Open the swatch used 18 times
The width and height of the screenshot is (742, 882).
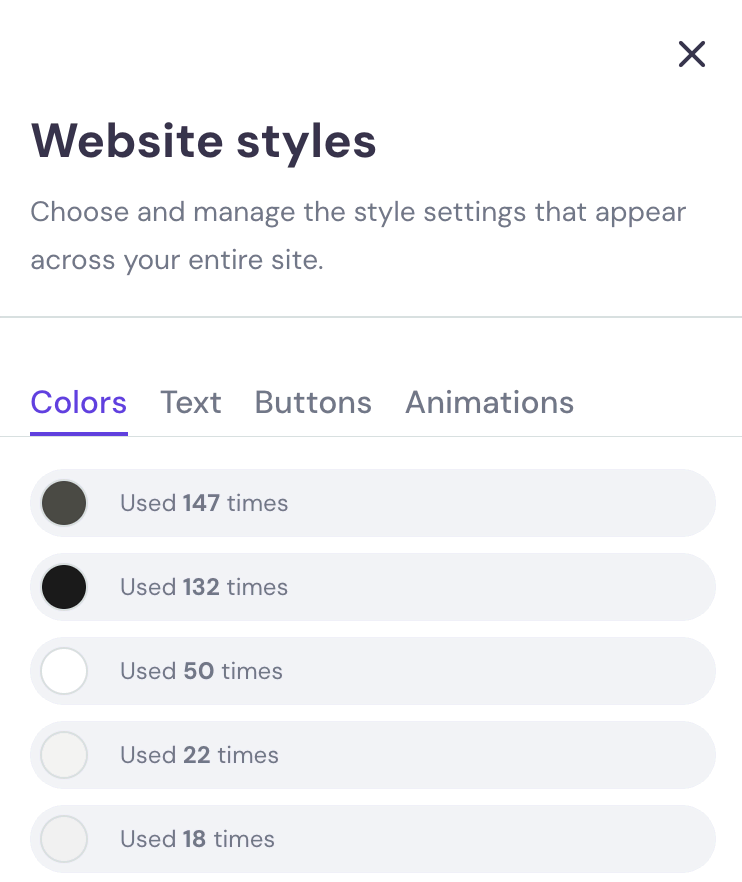coord(64,839)
